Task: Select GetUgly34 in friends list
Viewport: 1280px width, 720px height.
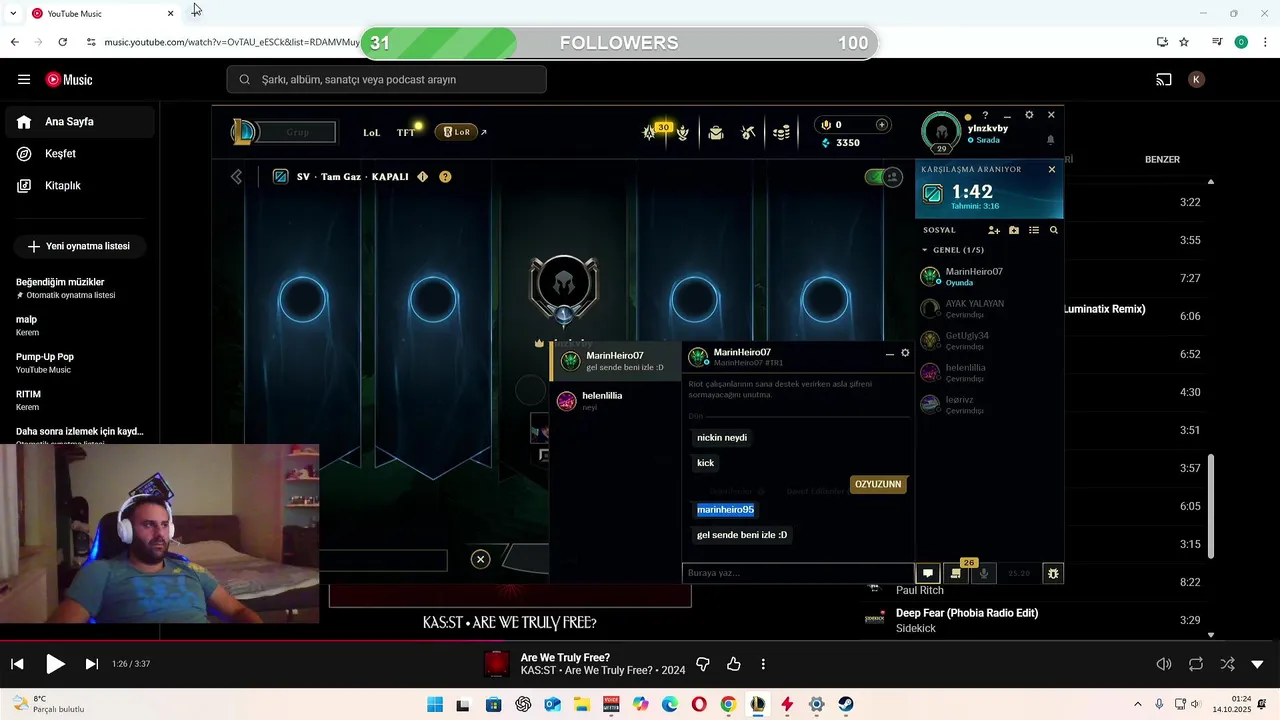Action: (x=989, y=341)
